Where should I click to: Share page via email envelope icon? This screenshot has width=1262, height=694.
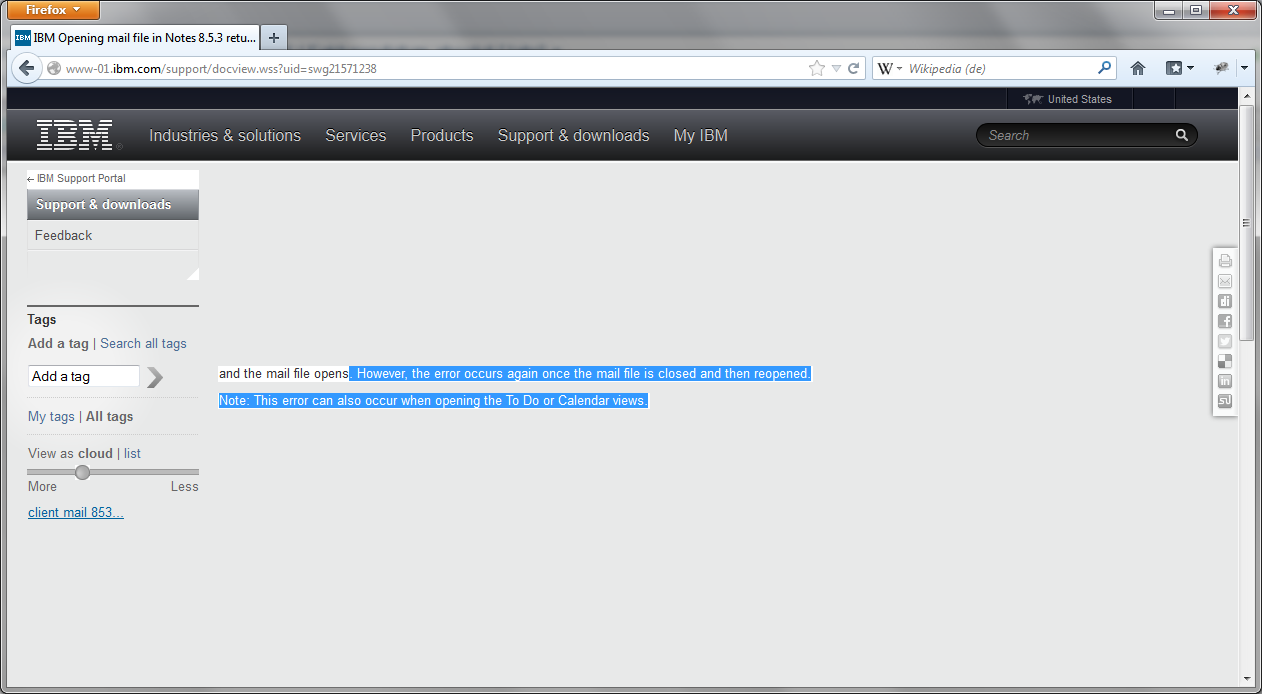point(1225,281)
